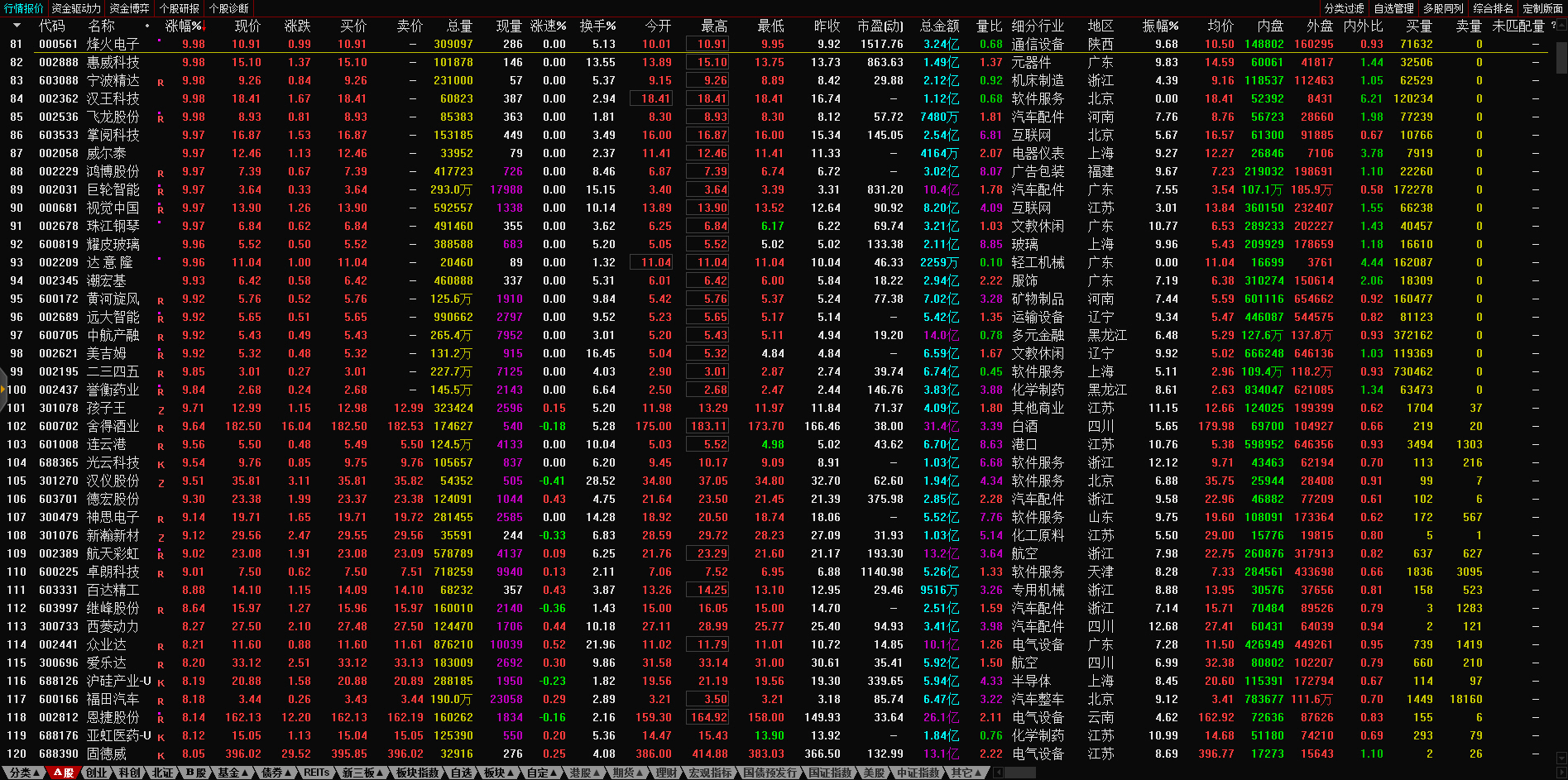Switch to the 科创 market tab
The width and height of the screenshot is (1568, 780).
pyautogui.click(x=129, y=773)
